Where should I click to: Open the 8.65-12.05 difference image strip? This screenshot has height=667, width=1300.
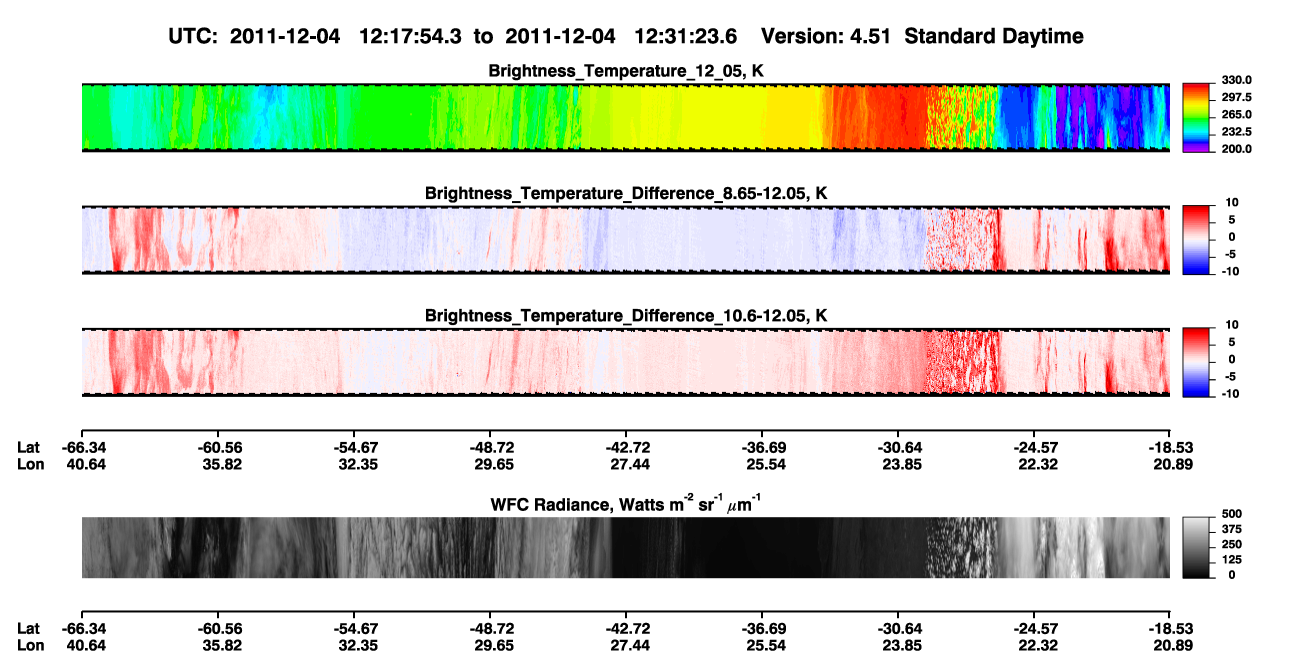tap(625, 240)
